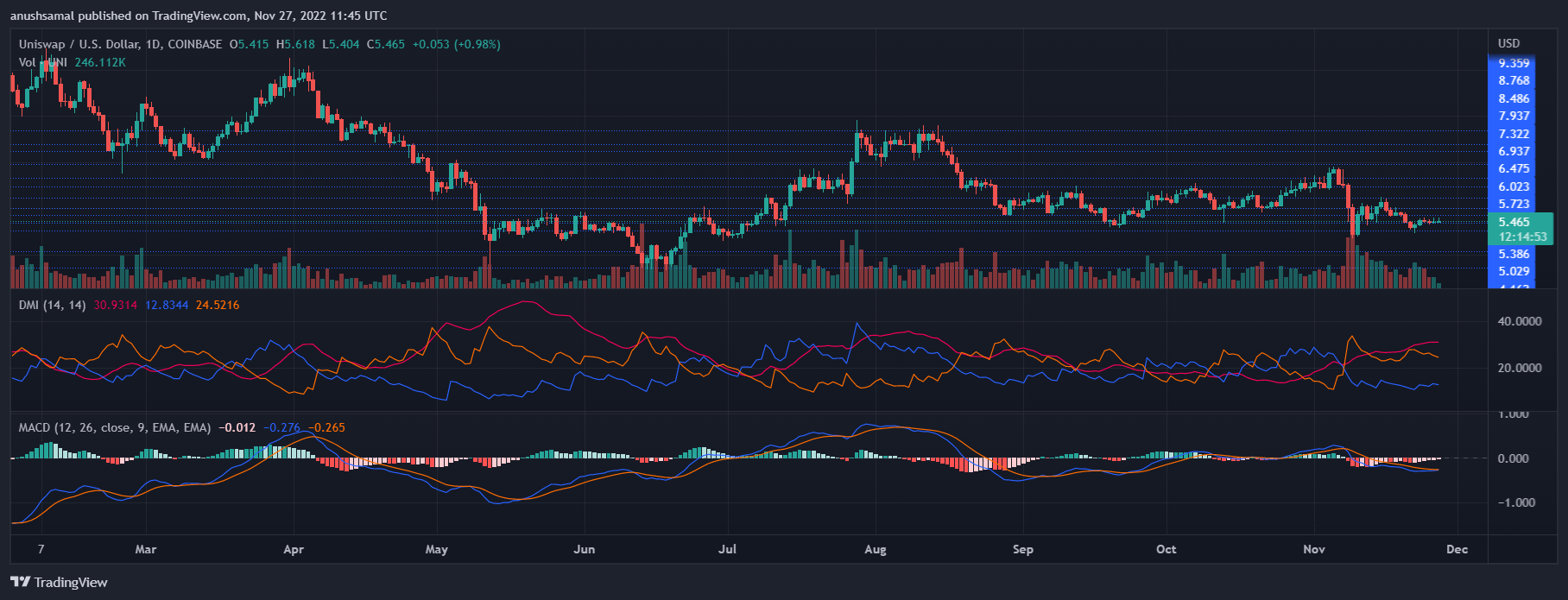
Task: Click the DMI orange value 24.5216
Action: click(218, 305)
